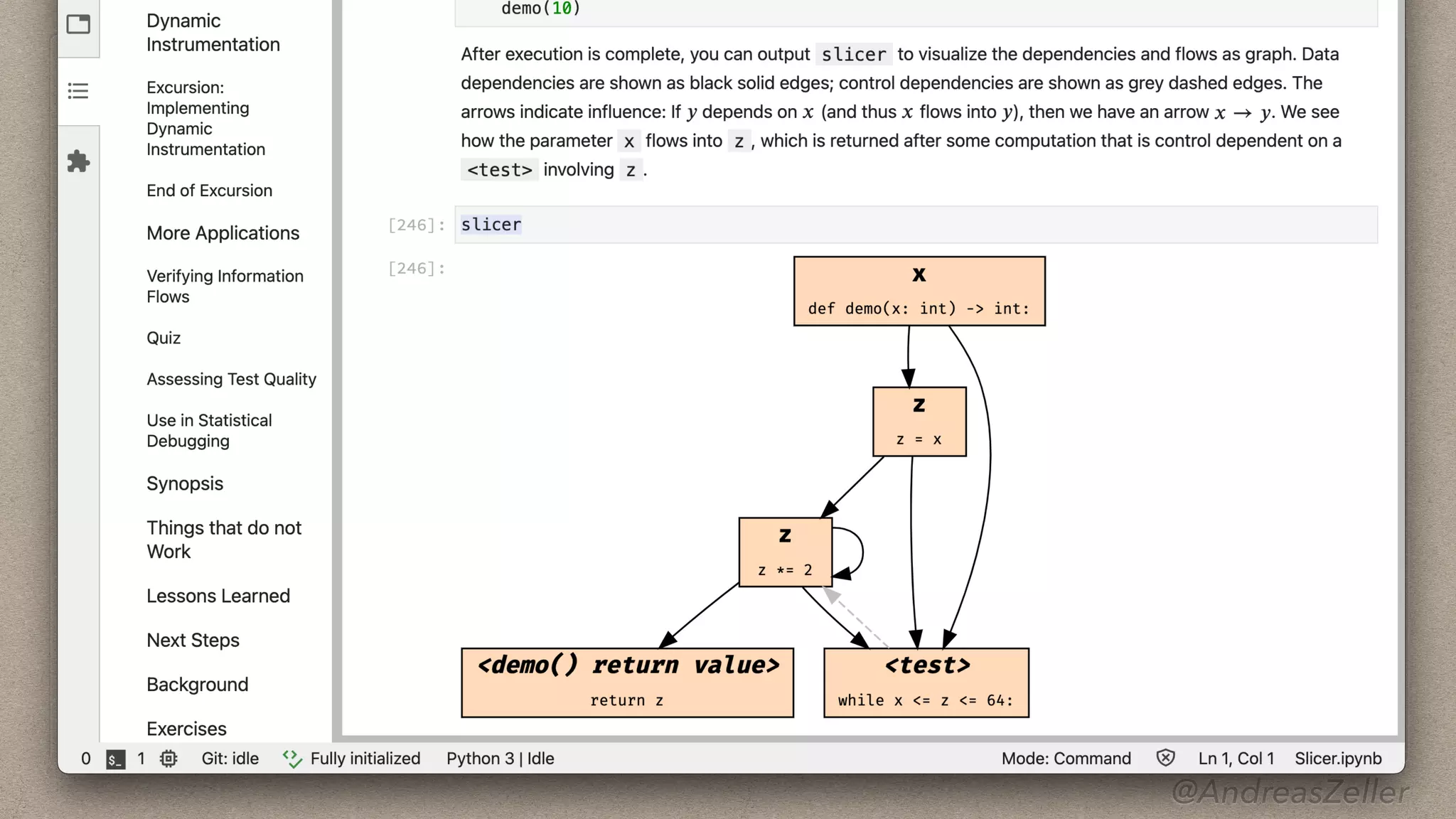Open the Exercises section link
Screen dimensions: 1456x819
point(186,729)
